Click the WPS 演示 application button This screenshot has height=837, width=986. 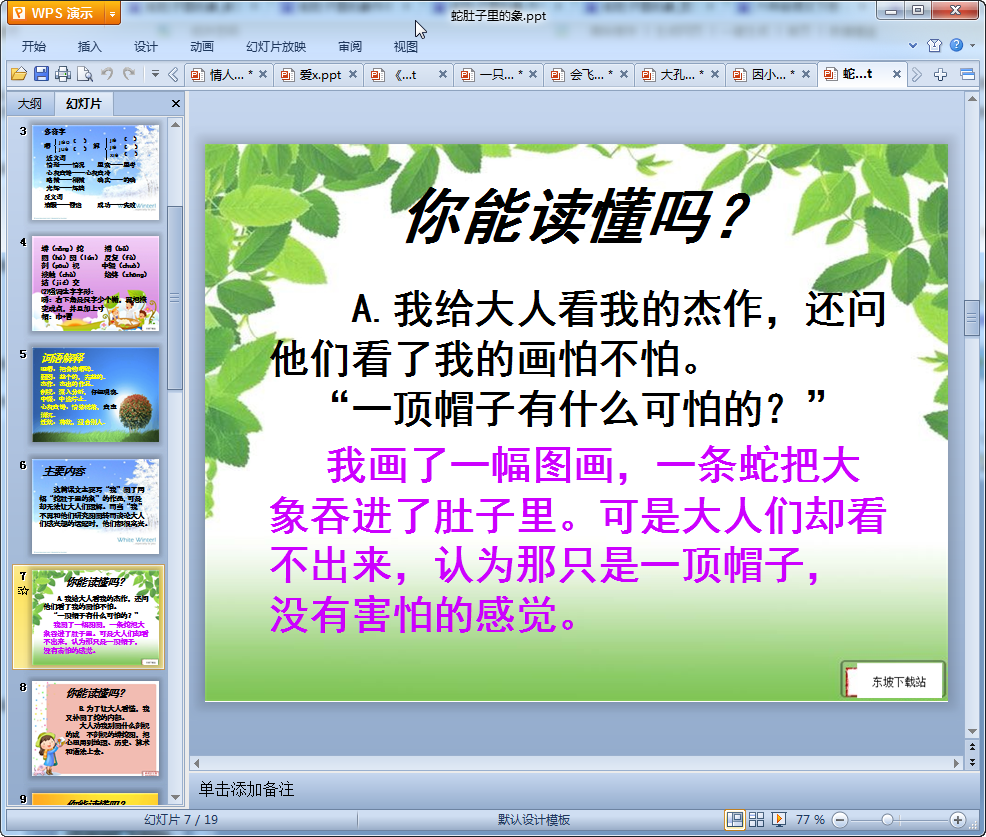click(x=55, y=13)
